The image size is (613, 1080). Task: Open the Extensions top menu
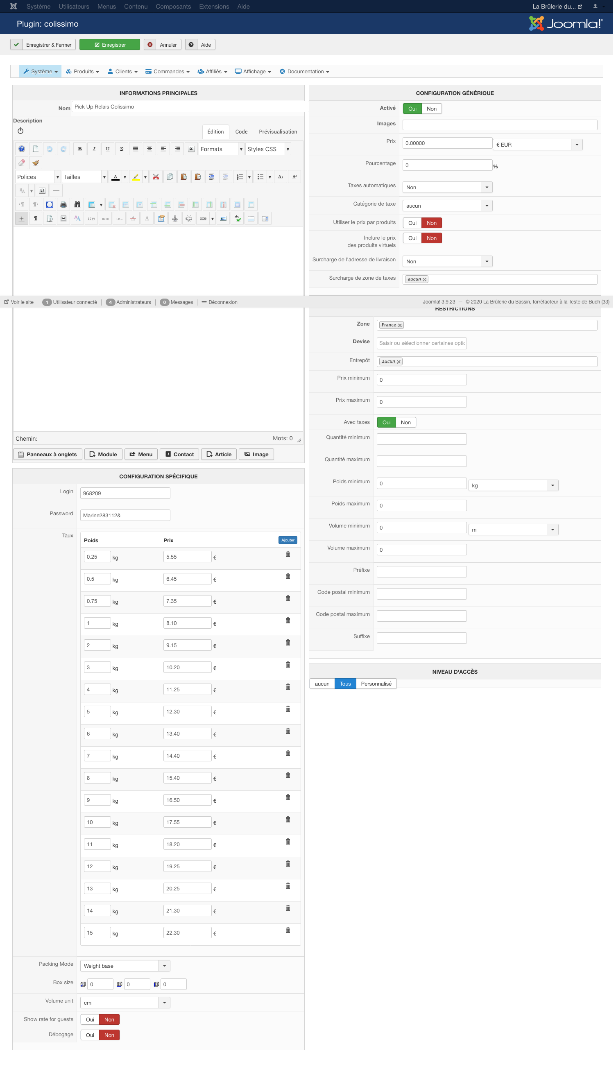pos(214,6)
